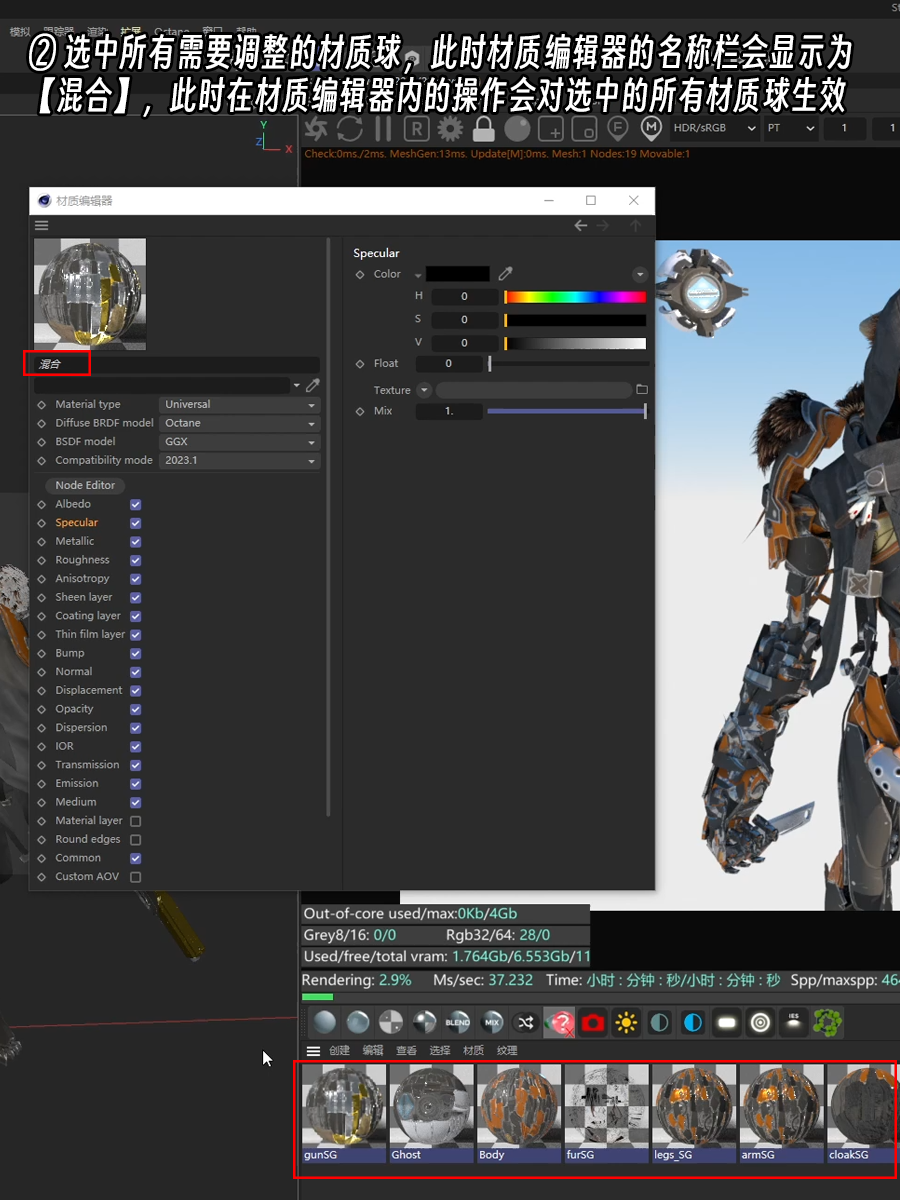The image size is (900, 1200).
Task: Enable the Material layer checkbox
Action: click(x=136, y=821)
